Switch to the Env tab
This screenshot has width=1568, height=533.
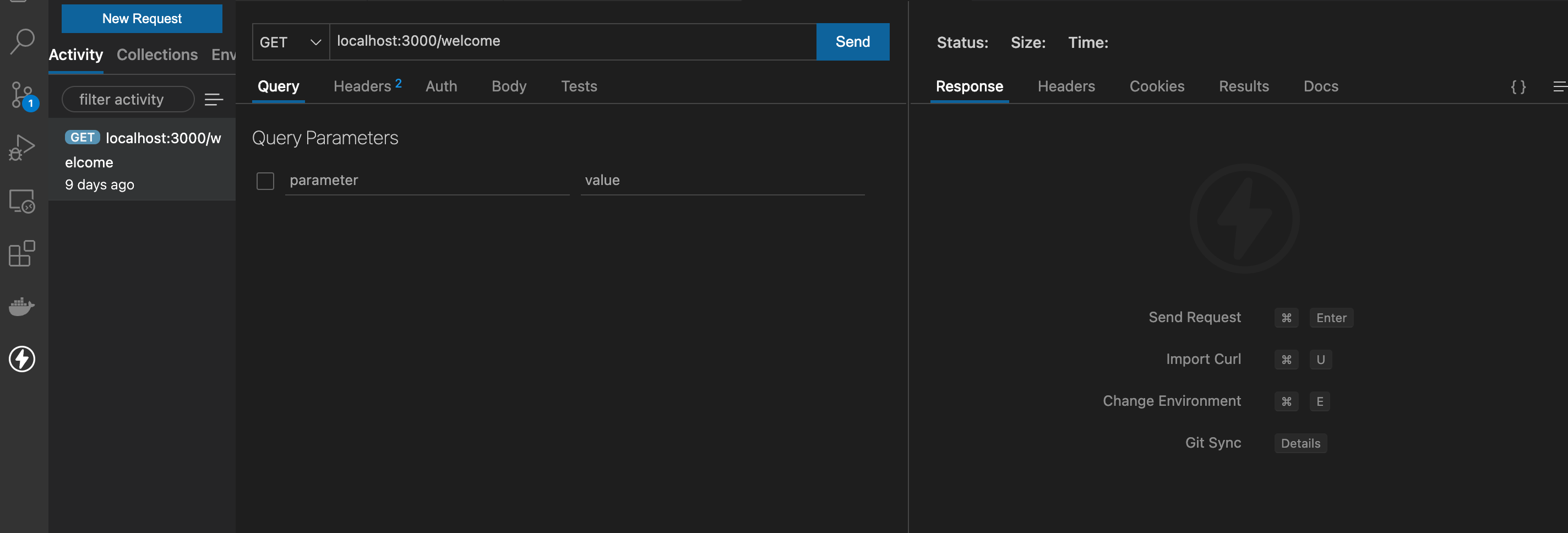224,55
